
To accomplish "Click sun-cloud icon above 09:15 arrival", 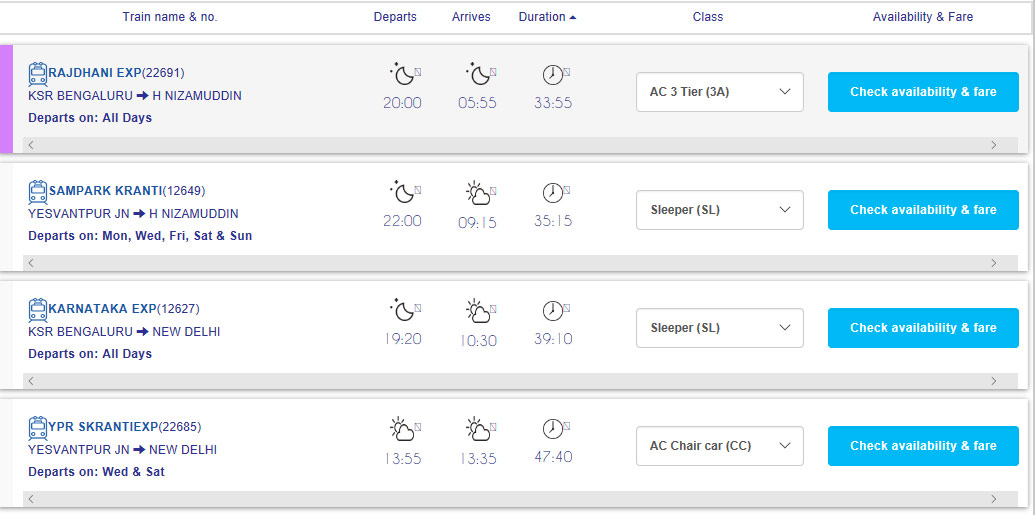I will [478, 193].
